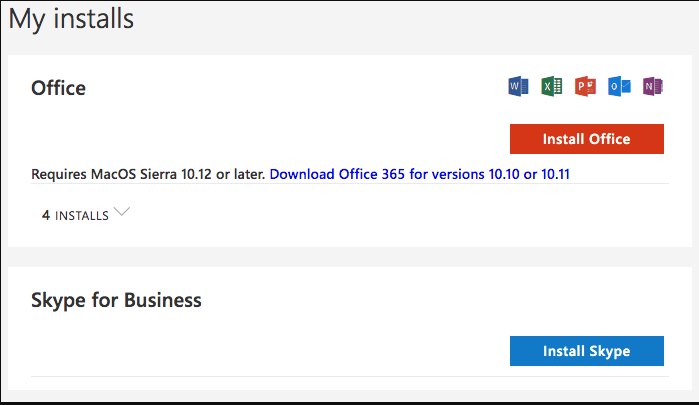Screen dimensions: 699x405
Task: Select the Office section heading
Action: [59, 88]
